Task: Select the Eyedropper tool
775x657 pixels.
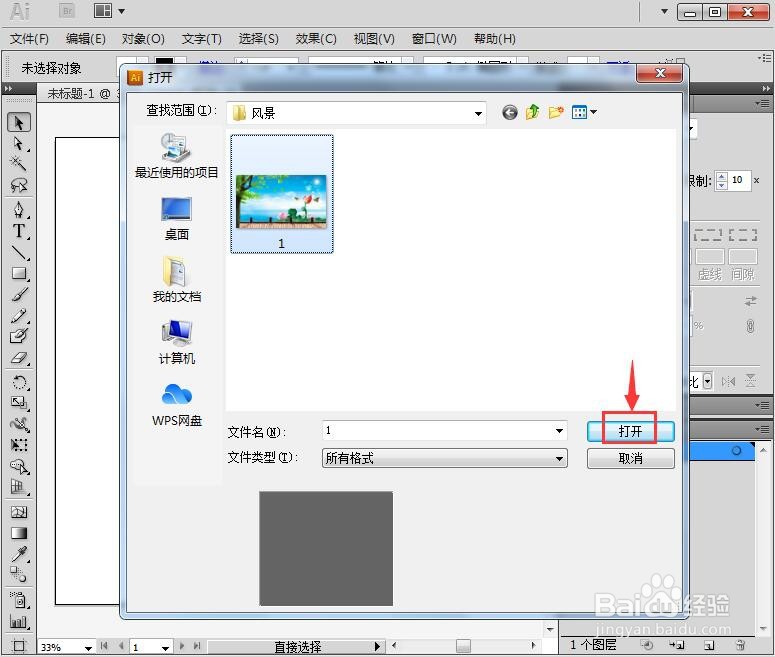Action: (x=19, y=554)
